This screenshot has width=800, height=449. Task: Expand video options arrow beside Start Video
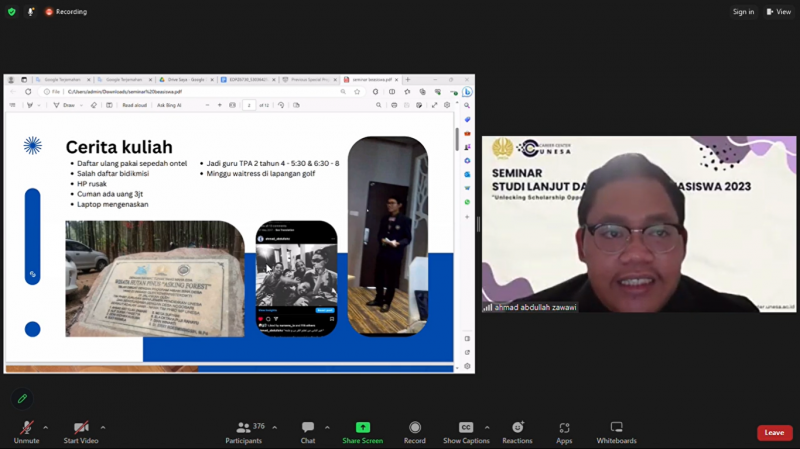click(103, 427)
